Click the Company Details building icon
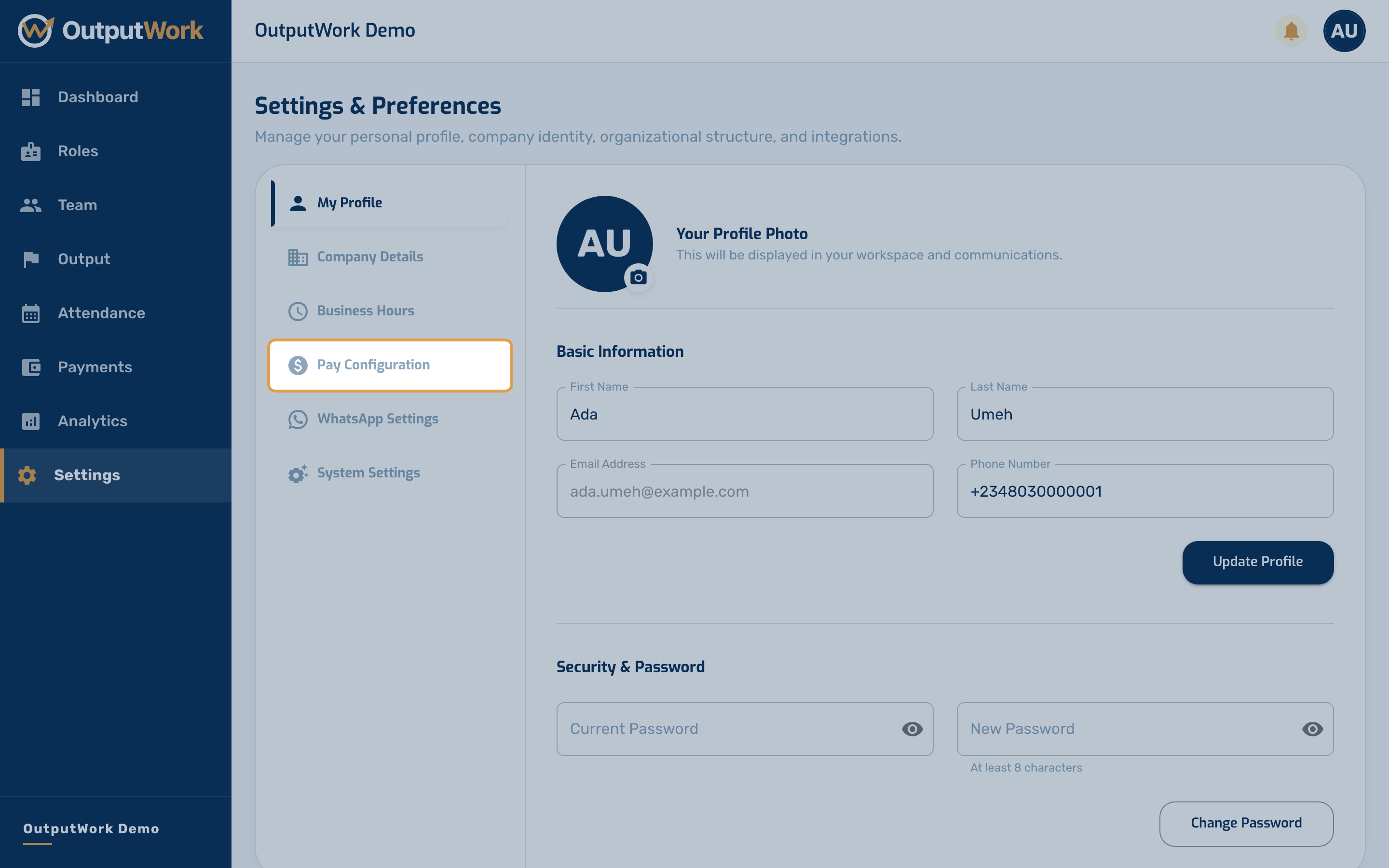Viewport: 1389px width, 868px height. click(x=298, y=257)
